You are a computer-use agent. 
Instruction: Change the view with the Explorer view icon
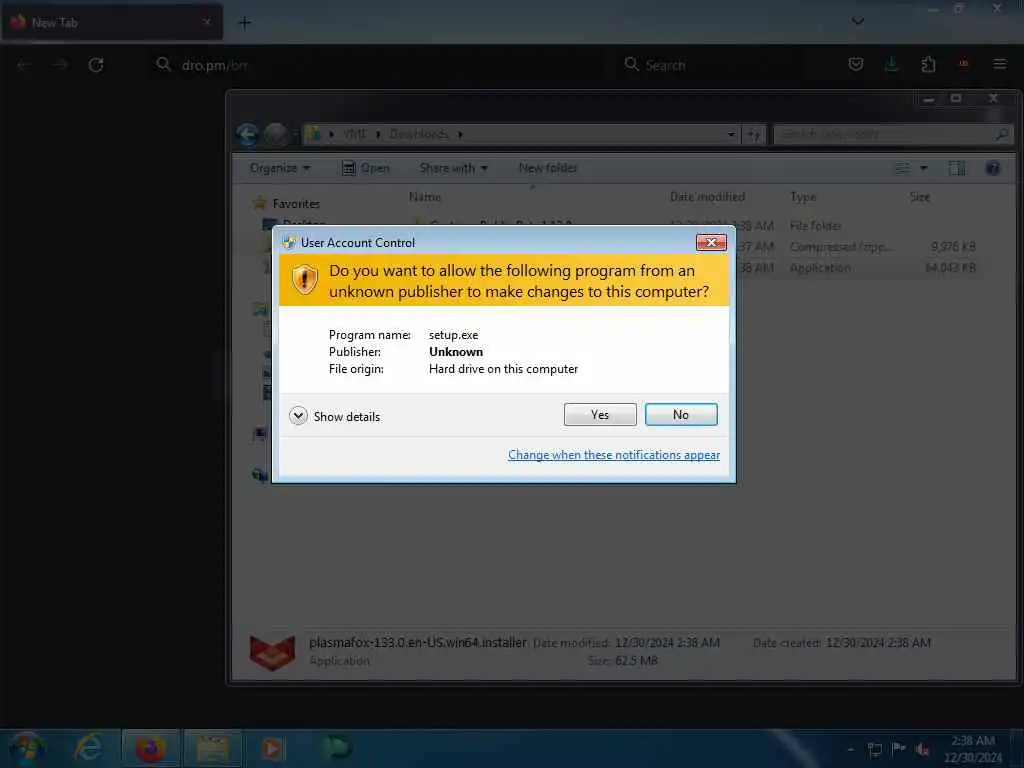click(x=902, y=168)
